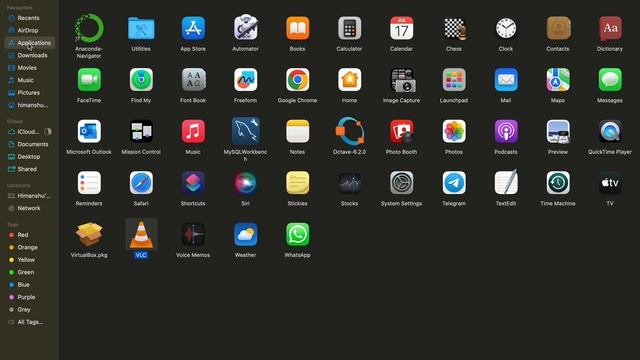This screenshot has width=640, height=360.
Task: Select the Music app icon in the grid
Action: pos(193,131)
